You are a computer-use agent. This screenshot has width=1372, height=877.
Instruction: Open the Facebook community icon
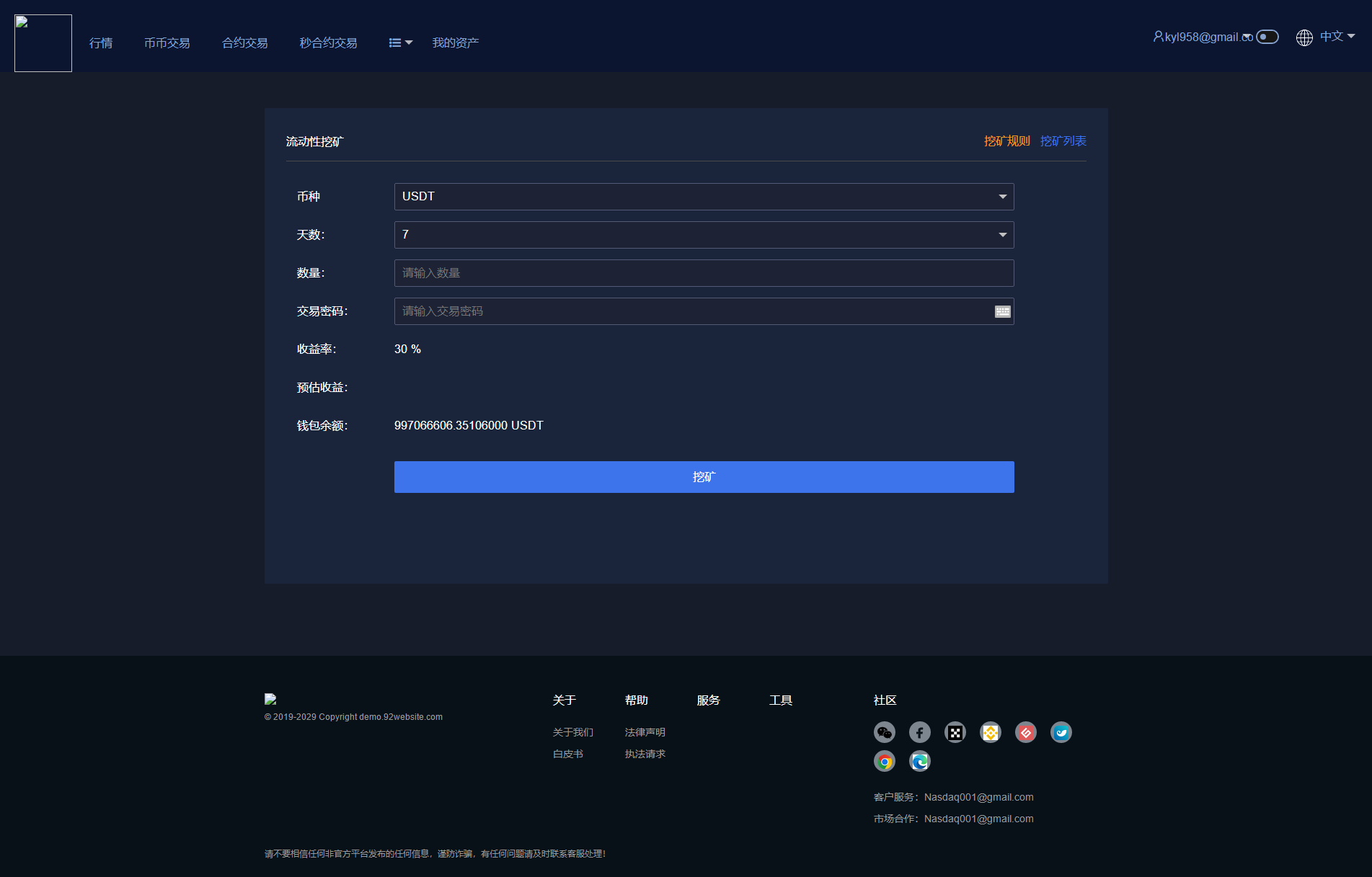pyautogui.click(x=920, y=733)
